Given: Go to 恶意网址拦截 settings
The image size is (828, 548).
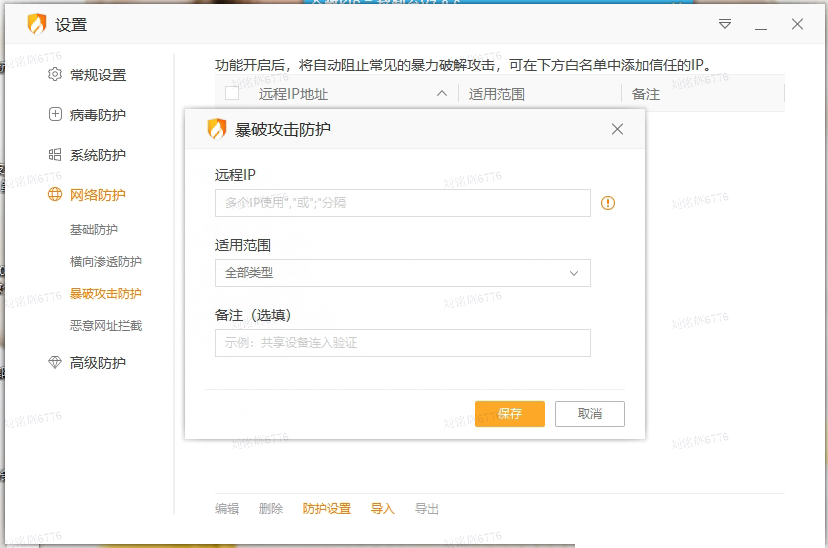Looking at the screenshot, I should pos(105,326).
